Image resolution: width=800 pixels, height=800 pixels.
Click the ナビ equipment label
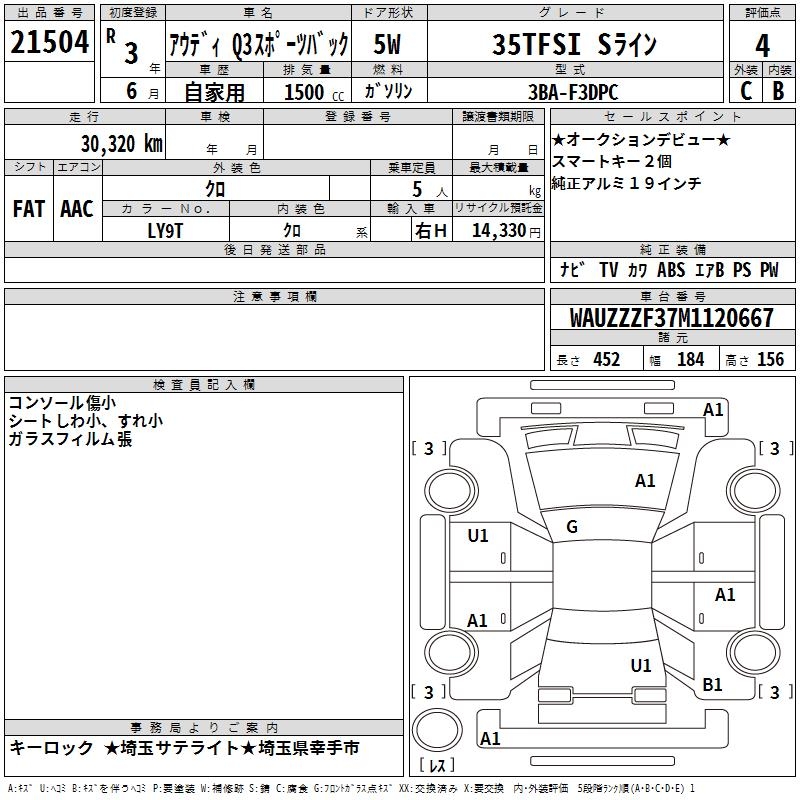coord(573,270)
